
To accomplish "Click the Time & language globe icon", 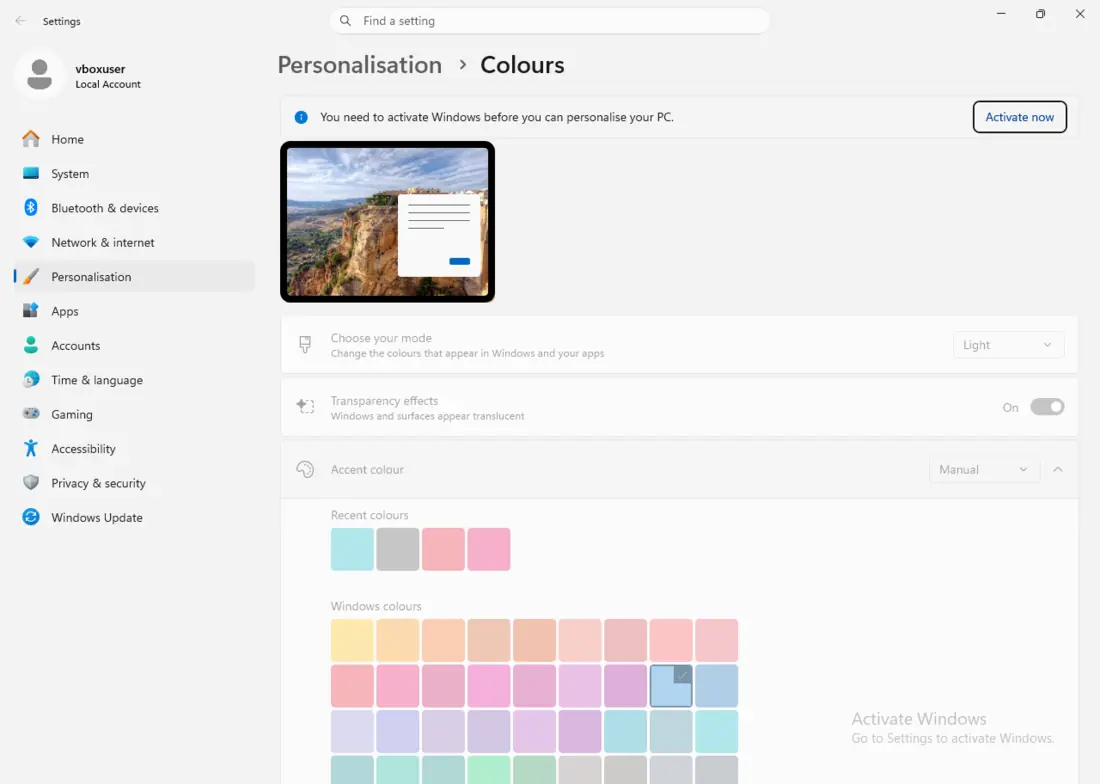I will [31, 379].
